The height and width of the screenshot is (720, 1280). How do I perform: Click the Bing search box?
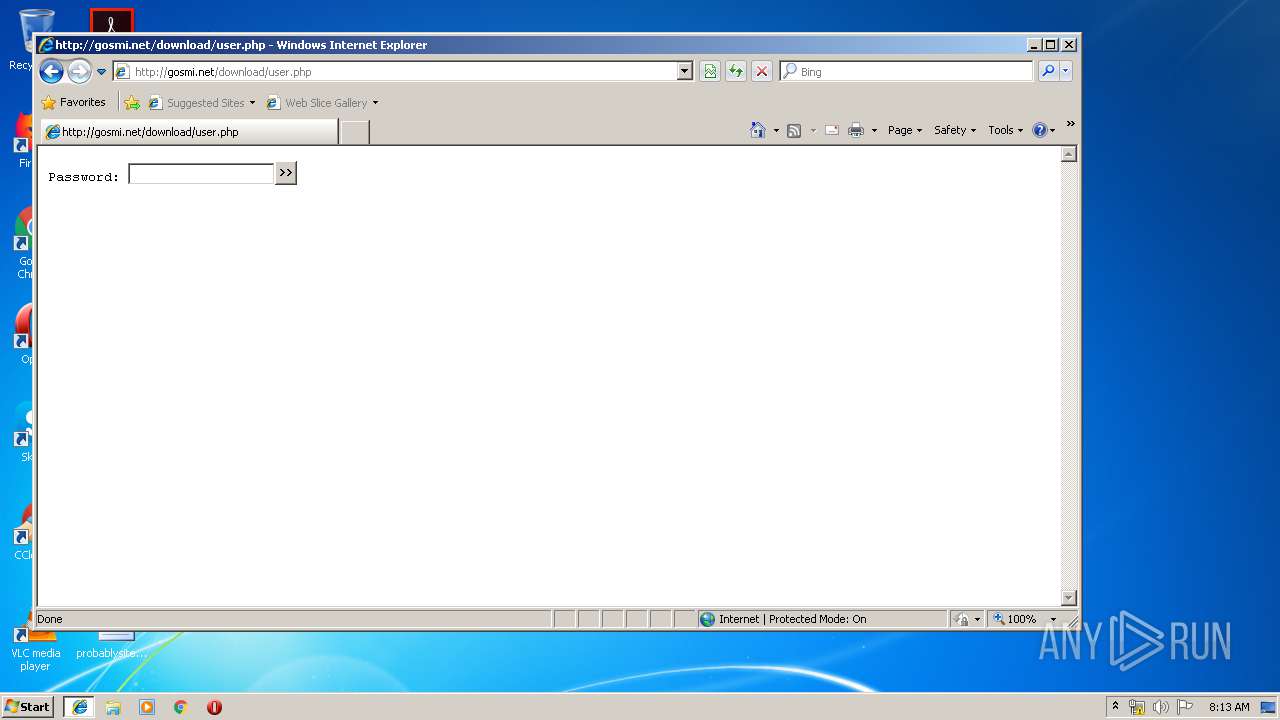pyautogui.click(x=906, y=72)
